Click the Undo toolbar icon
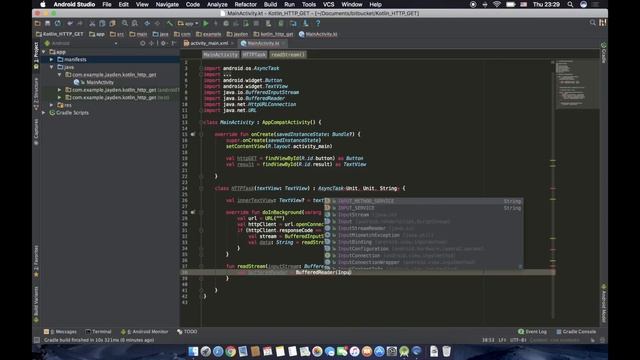 [x=70, y=24]
